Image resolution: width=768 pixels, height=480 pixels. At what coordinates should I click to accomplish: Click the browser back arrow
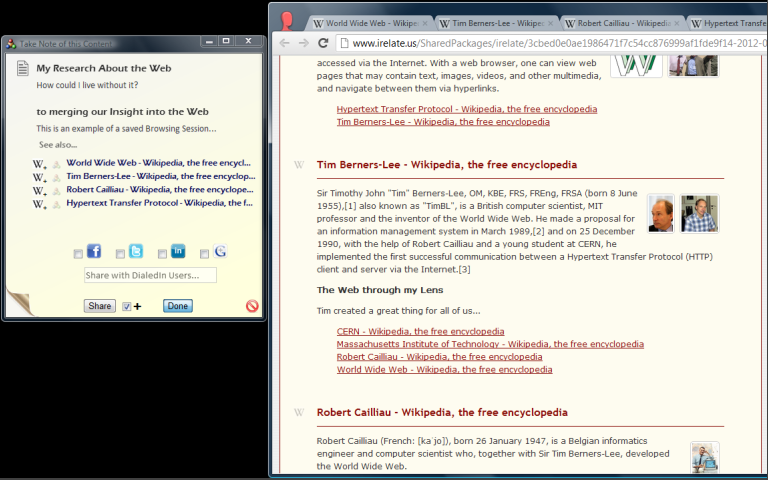(x=284, y=43)
